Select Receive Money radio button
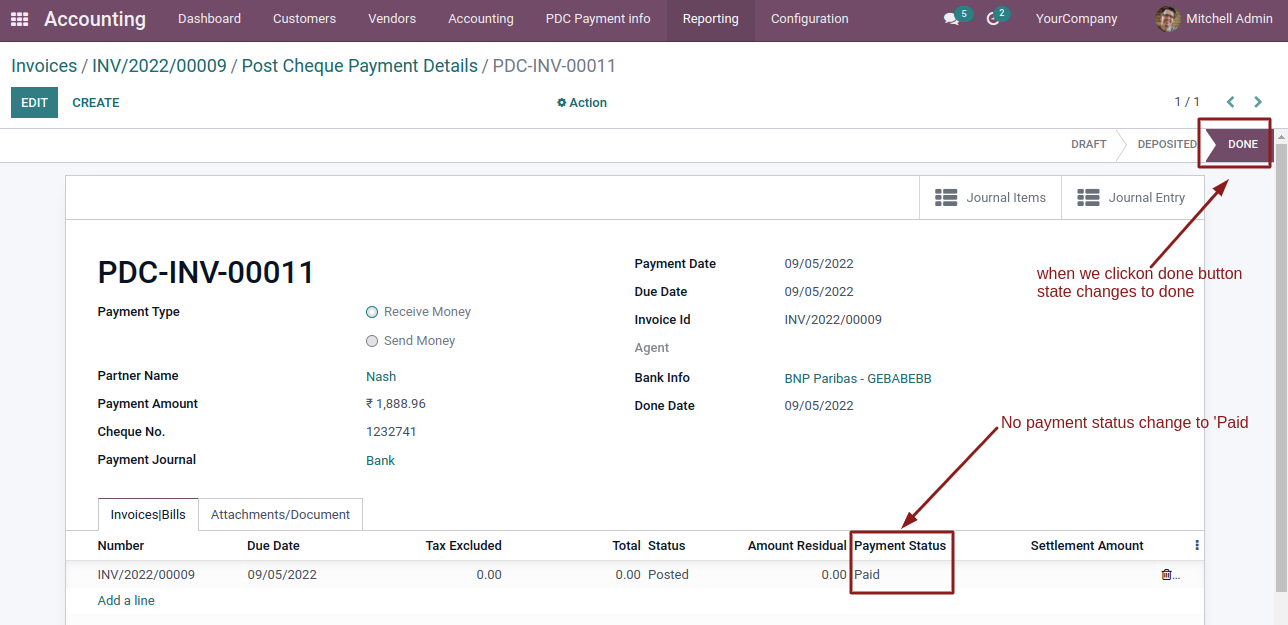The height and width of the screenshot is (625, 1288). click(372, 312)
